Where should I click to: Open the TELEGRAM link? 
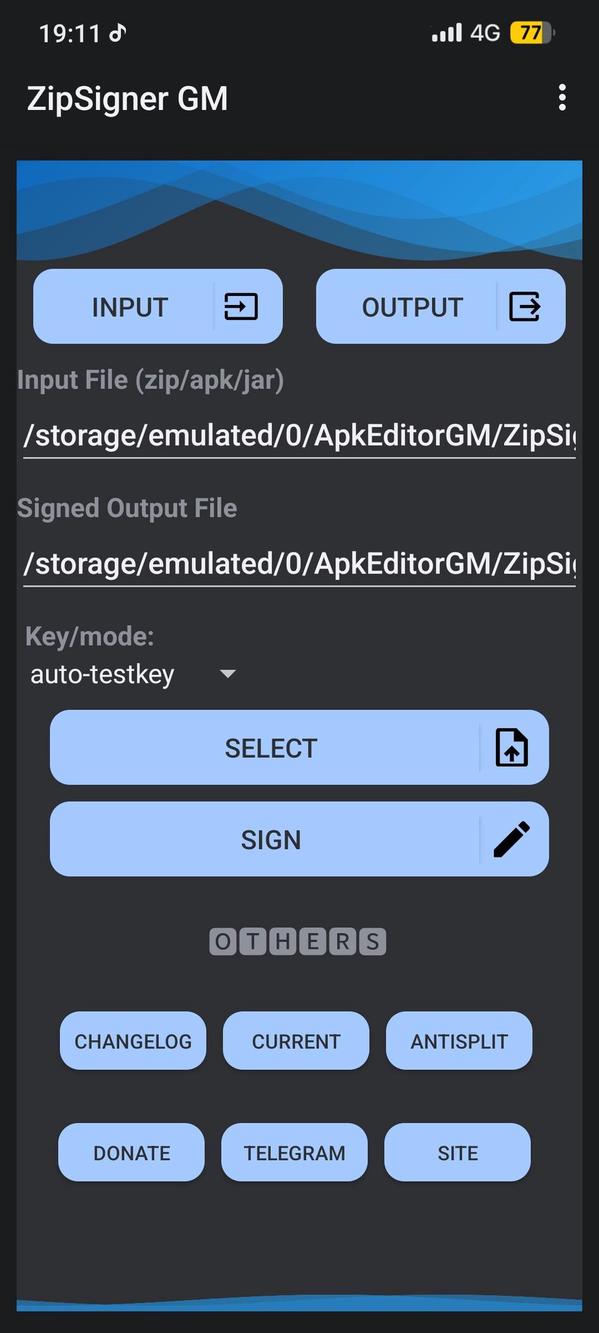[x=294, y=1152]
